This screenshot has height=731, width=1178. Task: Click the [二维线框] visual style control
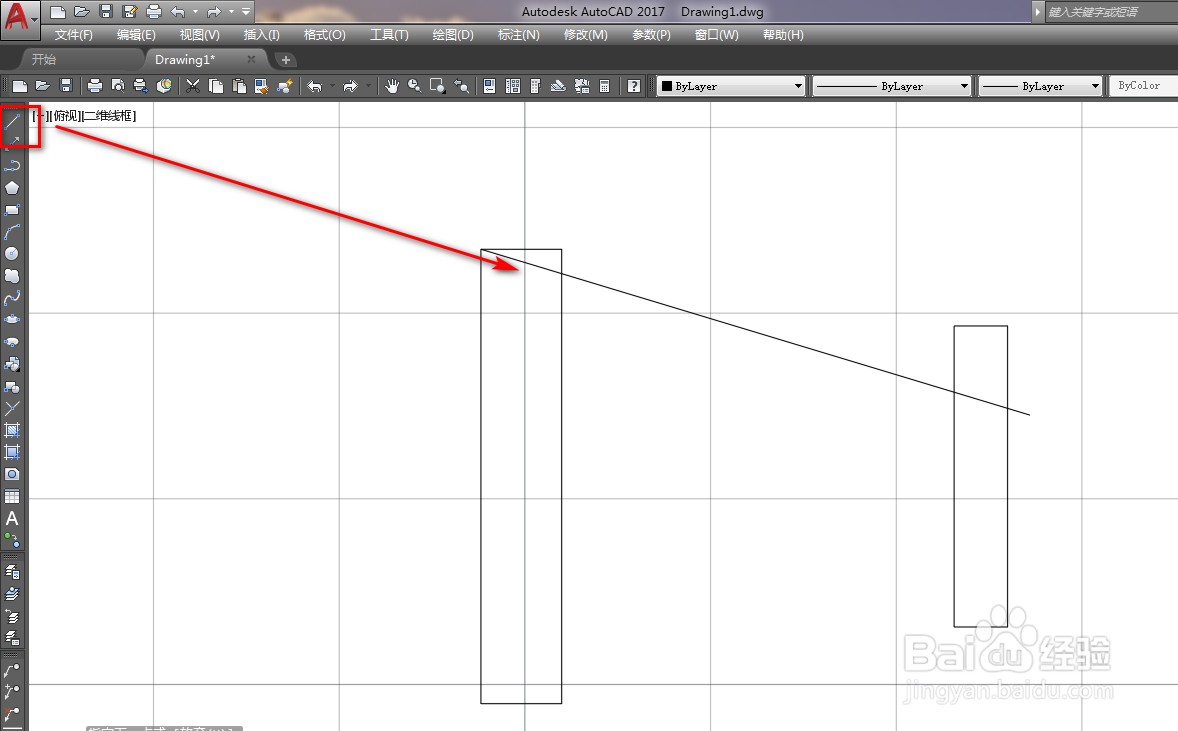point(108,116)
